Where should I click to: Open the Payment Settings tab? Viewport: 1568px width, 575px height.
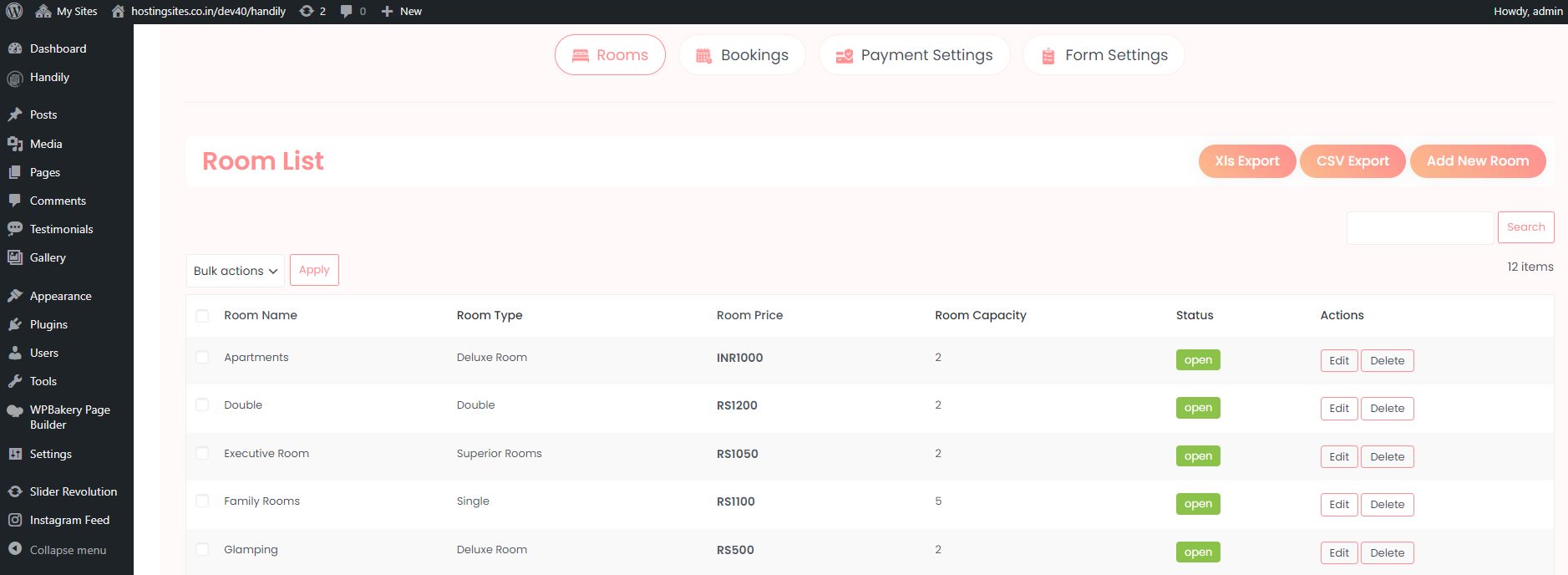(914, 55)
